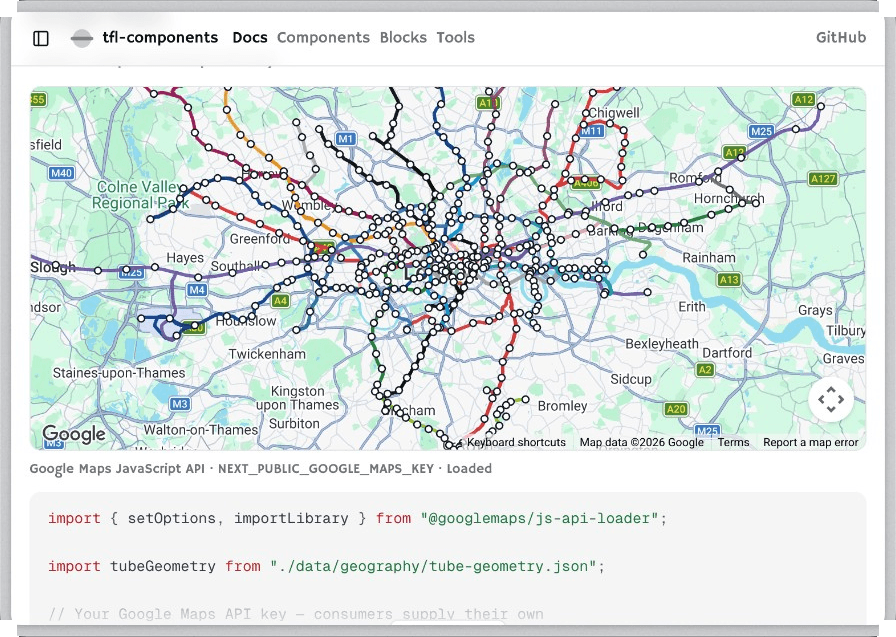Click the Staines-upon-Thames map label
The height and width of the screenshot is (637, 896).
[x=119, y=373]
